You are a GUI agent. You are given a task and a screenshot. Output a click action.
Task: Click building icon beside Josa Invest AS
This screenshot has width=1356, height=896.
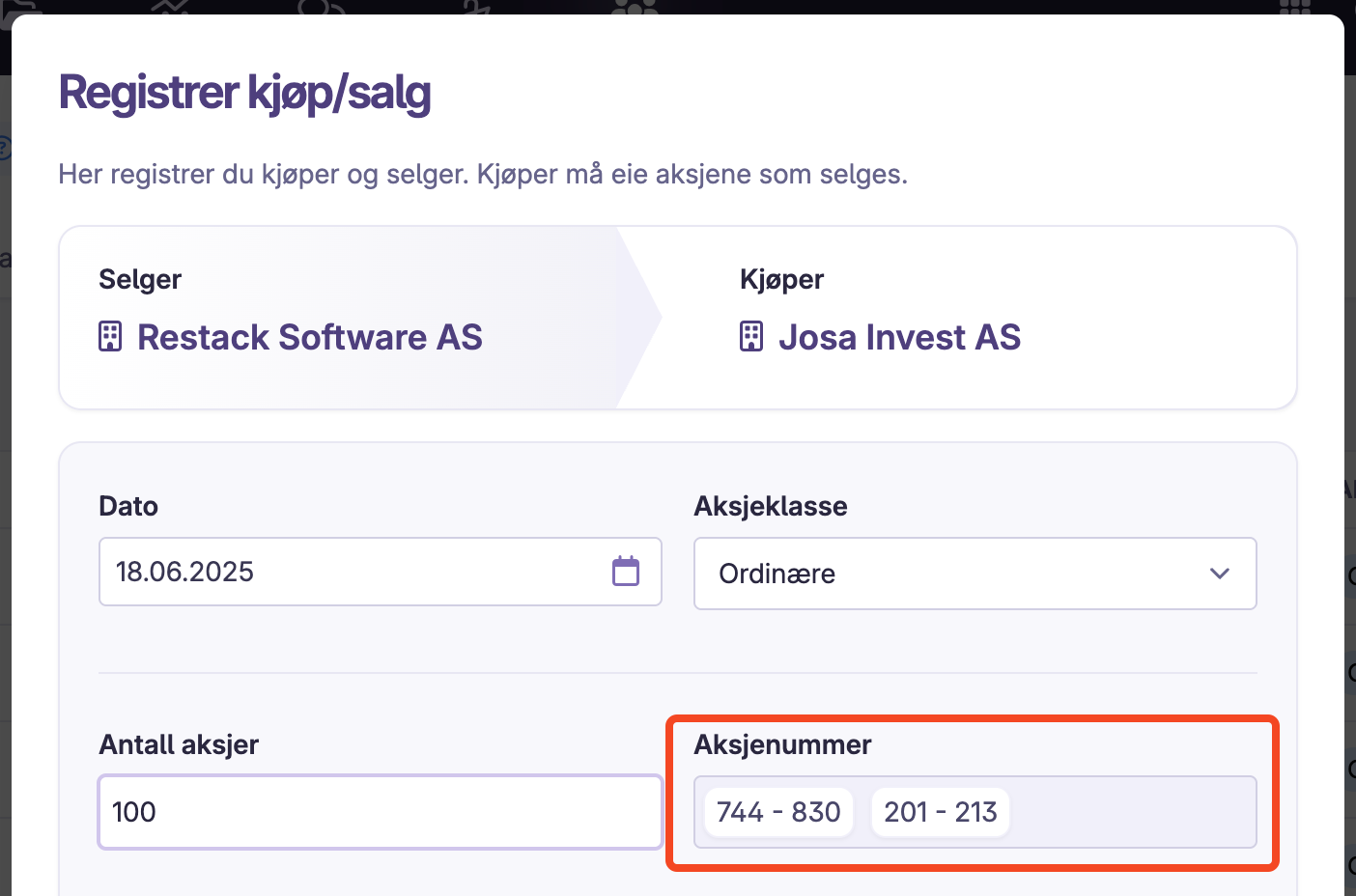[x=751, y=337]
